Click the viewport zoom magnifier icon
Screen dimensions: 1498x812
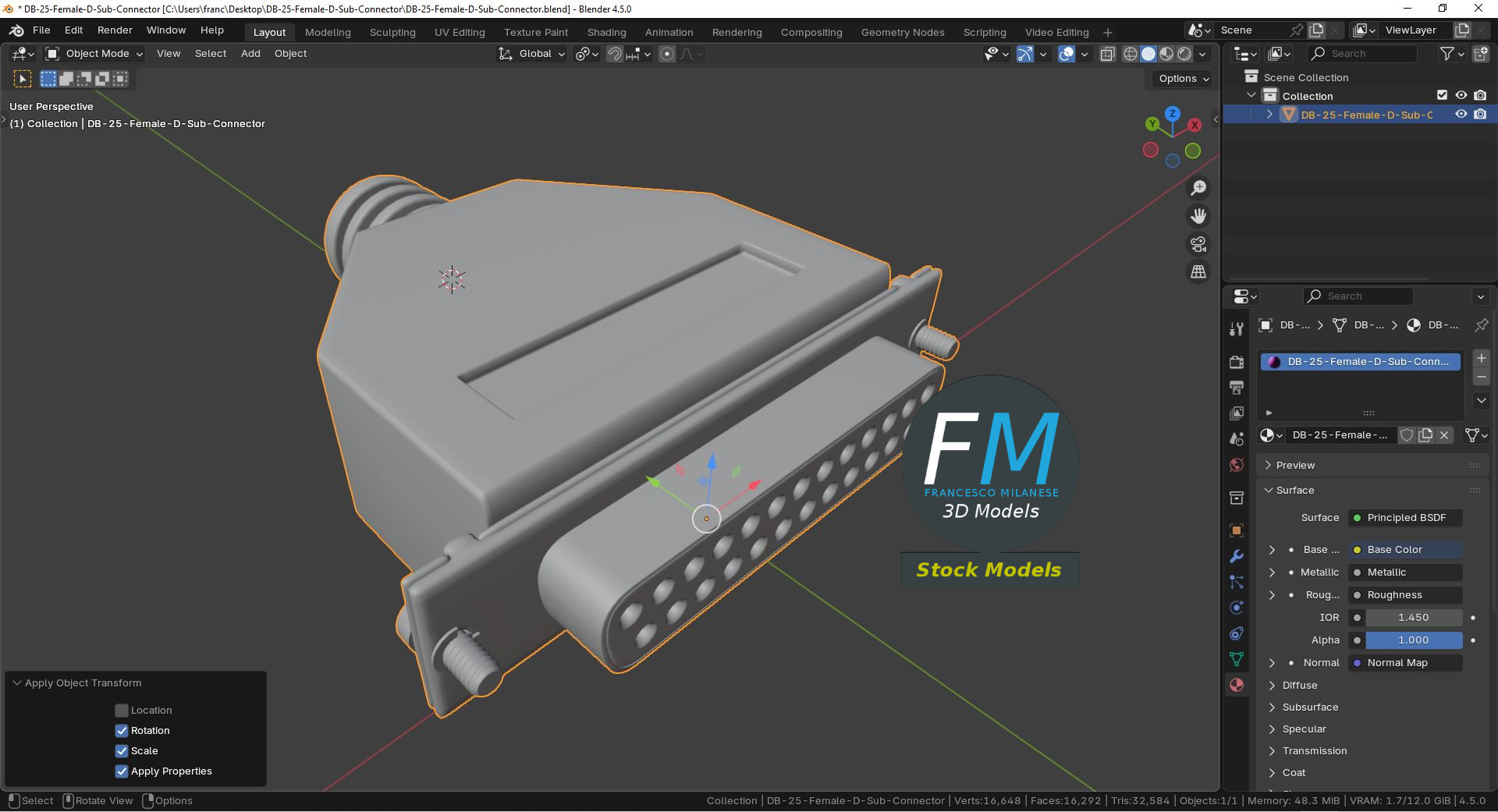(1198, 188)
